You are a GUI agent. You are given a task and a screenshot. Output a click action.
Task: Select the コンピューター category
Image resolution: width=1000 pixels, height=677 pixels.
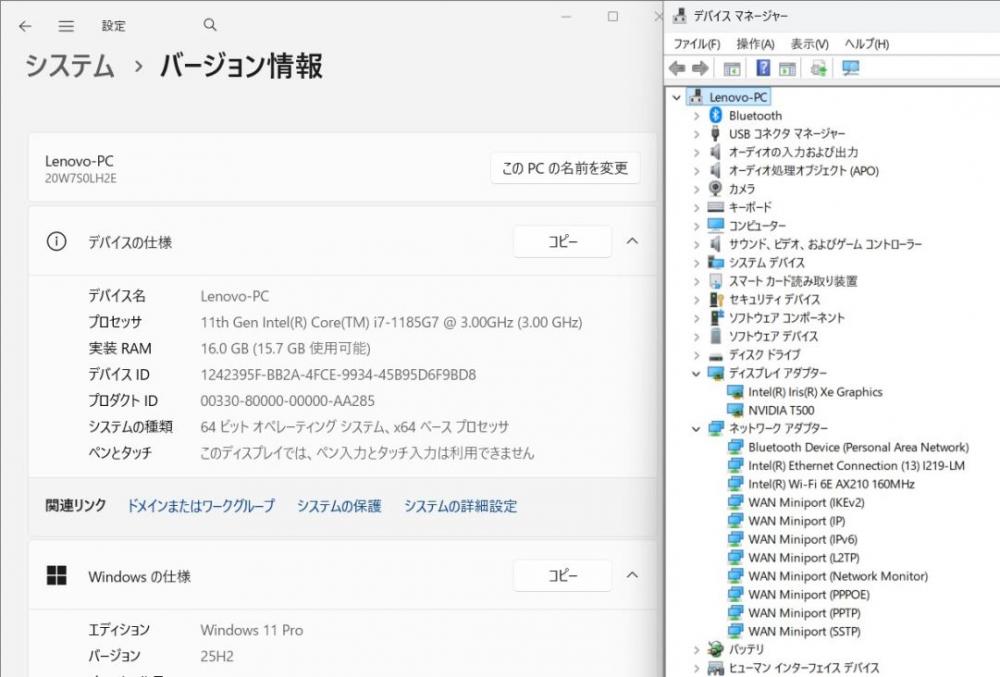coord(757,226)
